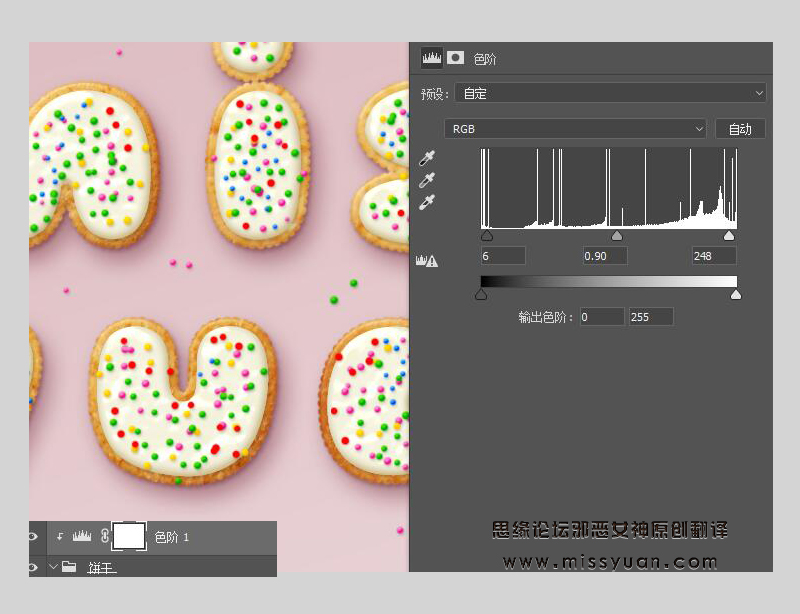
Task: Click the mask link chain on 色阶 1 layer
Action: tap(105, 537)
